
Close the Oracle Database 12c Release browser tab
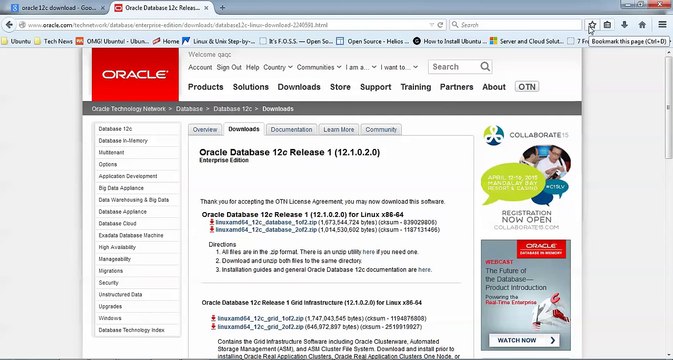coord(207,8)
